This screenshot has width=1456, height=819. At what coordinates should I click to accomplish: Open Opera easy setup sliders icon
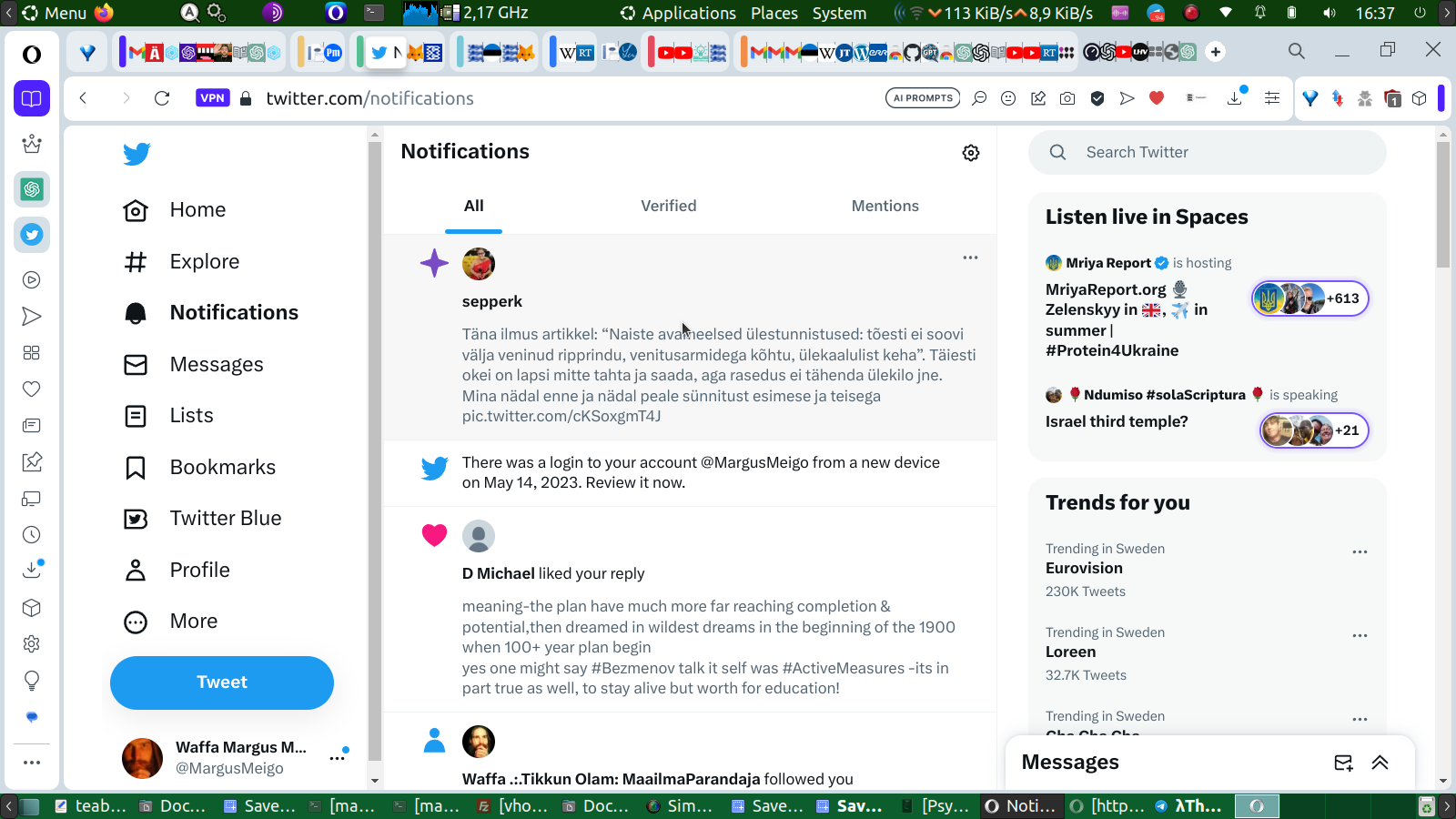[1272, 98]
